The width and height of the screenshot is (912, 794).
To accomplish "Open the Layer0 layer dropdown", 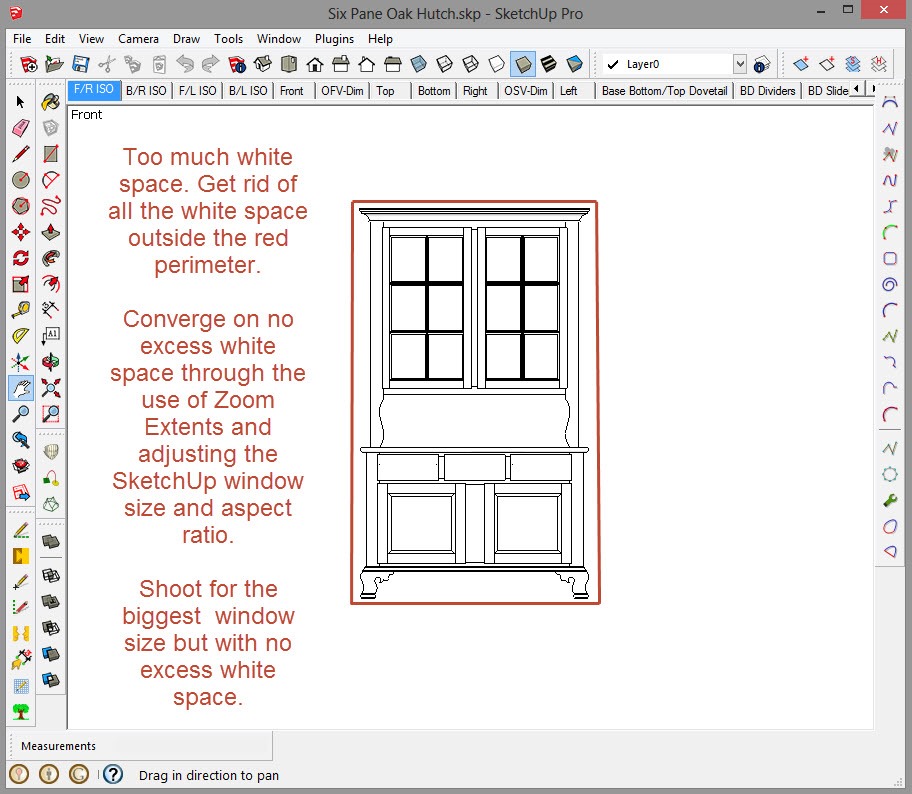I will (x=739, y=65).
